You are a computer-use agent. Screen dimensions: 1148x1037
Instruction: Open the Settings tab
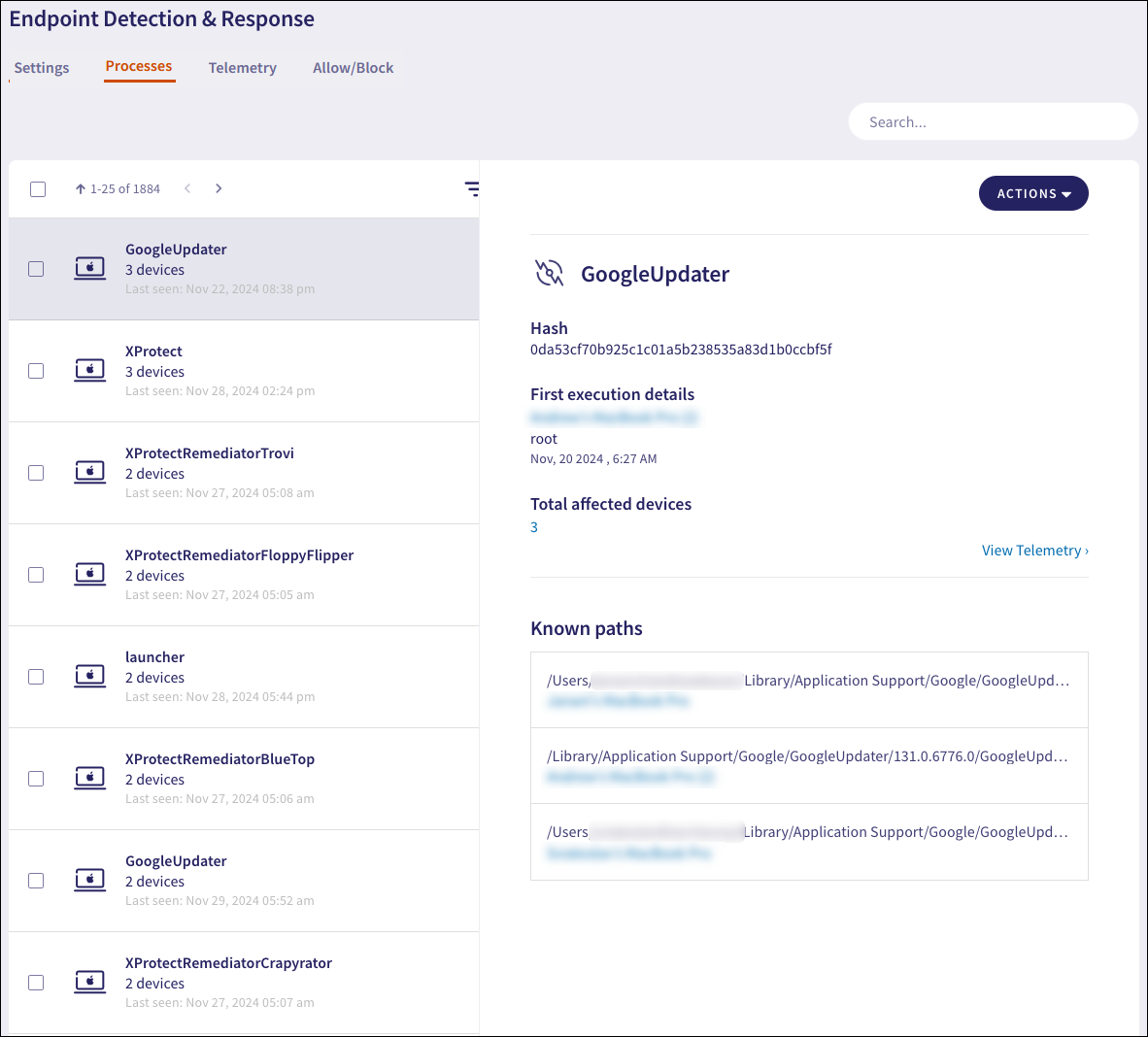click(42, 68)
